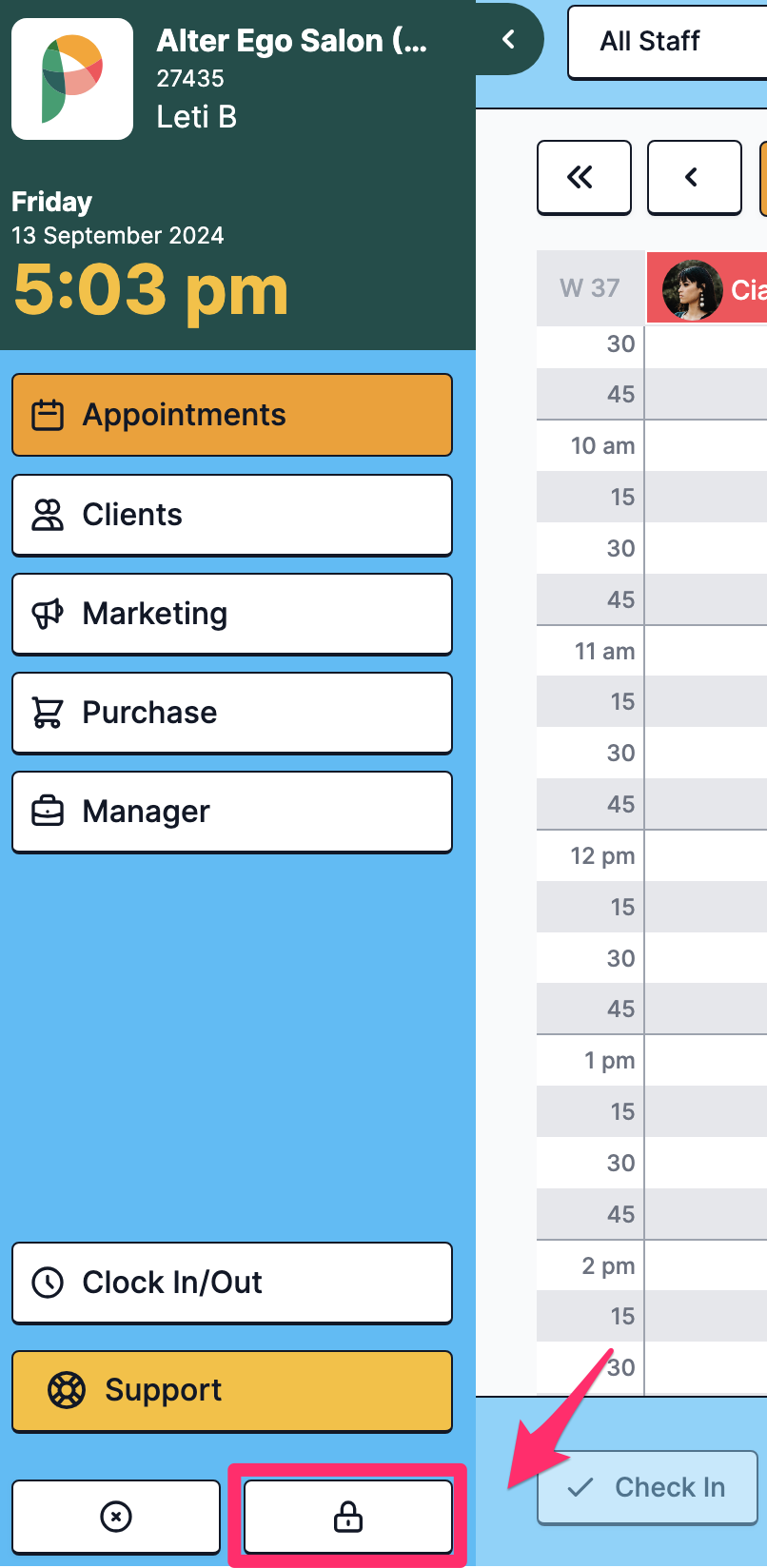767x1568 pixels.
Task: Open Clients section
Action: tap(232, 515)
